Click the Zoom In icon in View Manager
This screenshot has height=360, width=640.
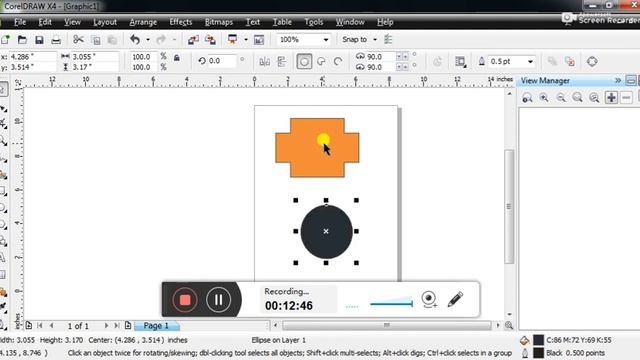[544, 98]
